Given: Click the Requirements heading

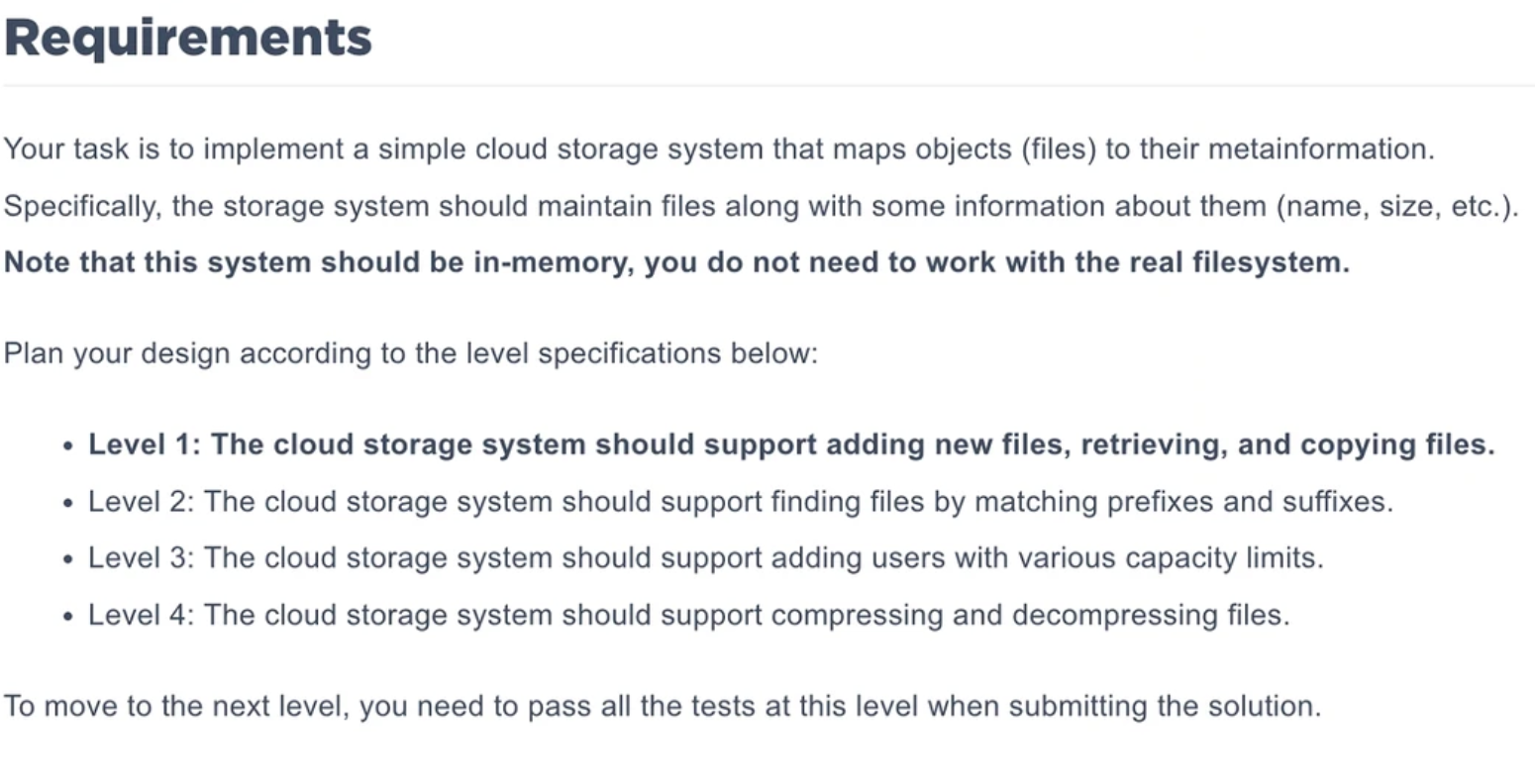Looking at the screenshot, I should (188, 39).
